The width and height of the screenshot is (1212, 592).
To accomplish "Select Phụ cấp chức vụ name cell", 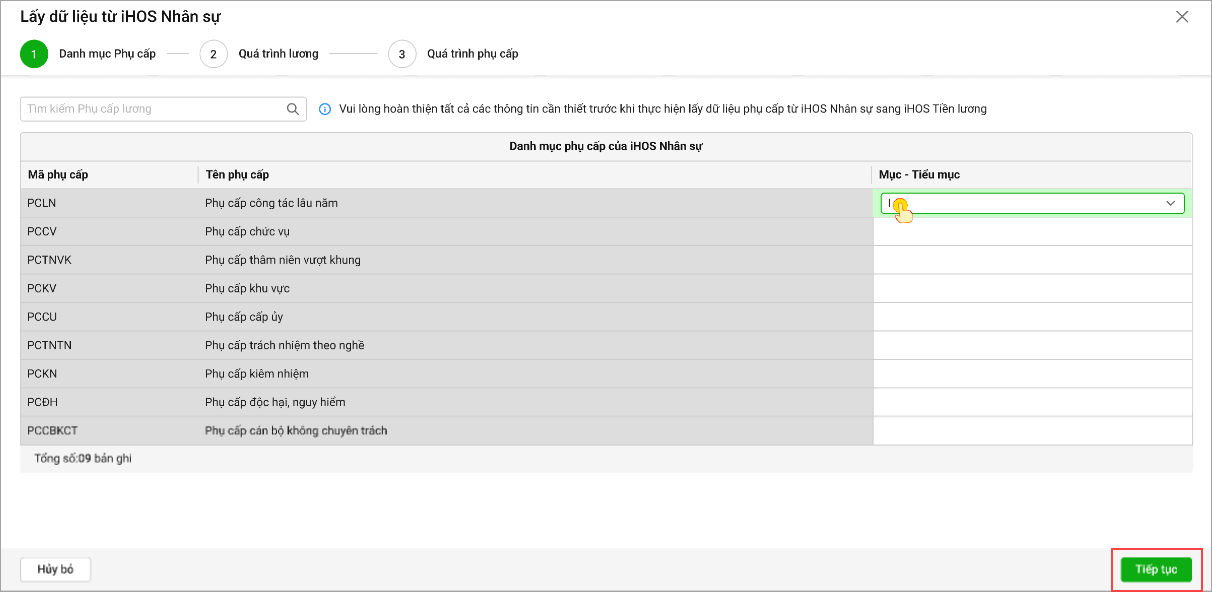I will 535,231.
